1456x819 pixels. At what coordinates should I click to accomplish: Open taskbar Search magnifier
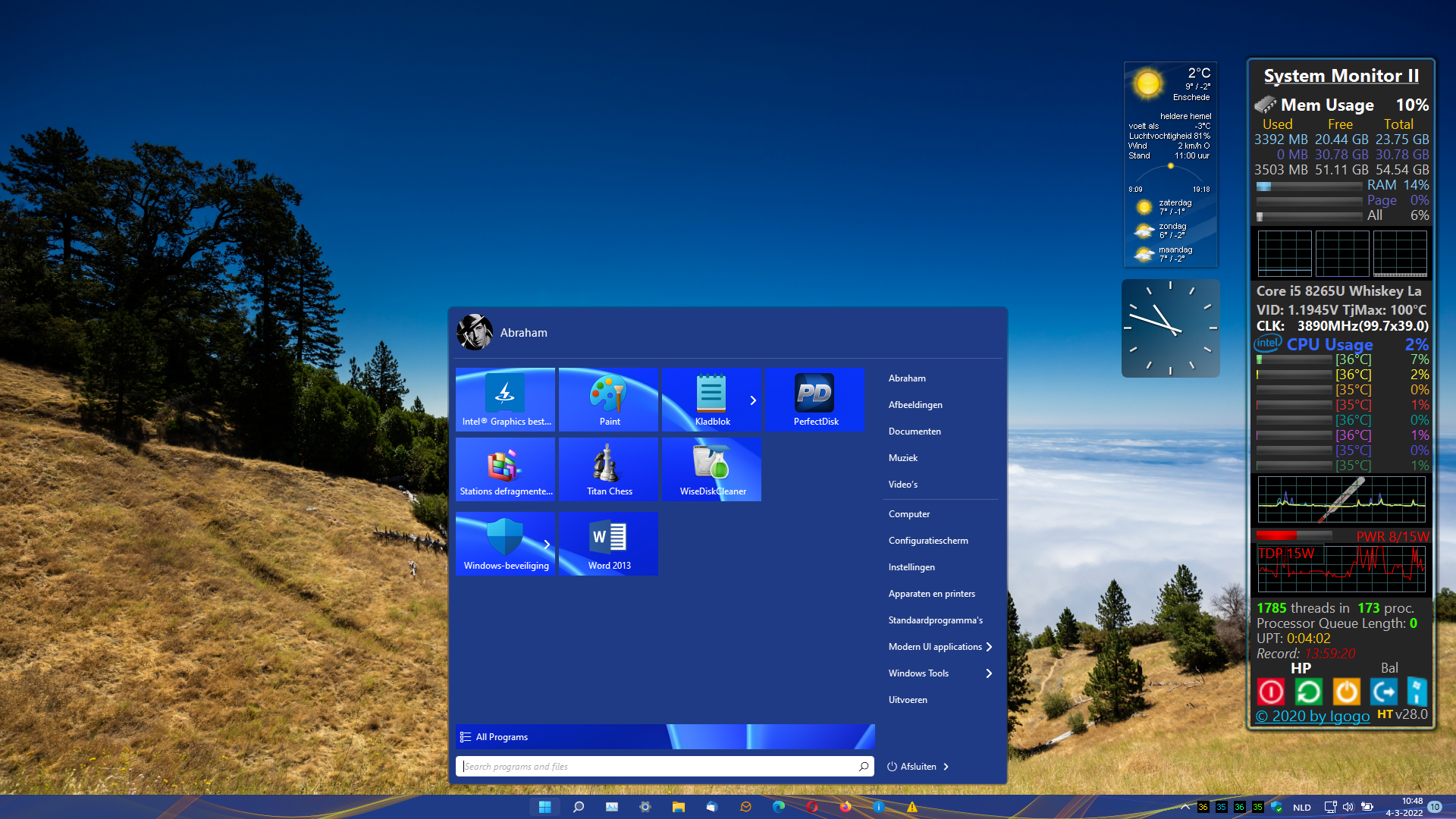tap(579, 807)
